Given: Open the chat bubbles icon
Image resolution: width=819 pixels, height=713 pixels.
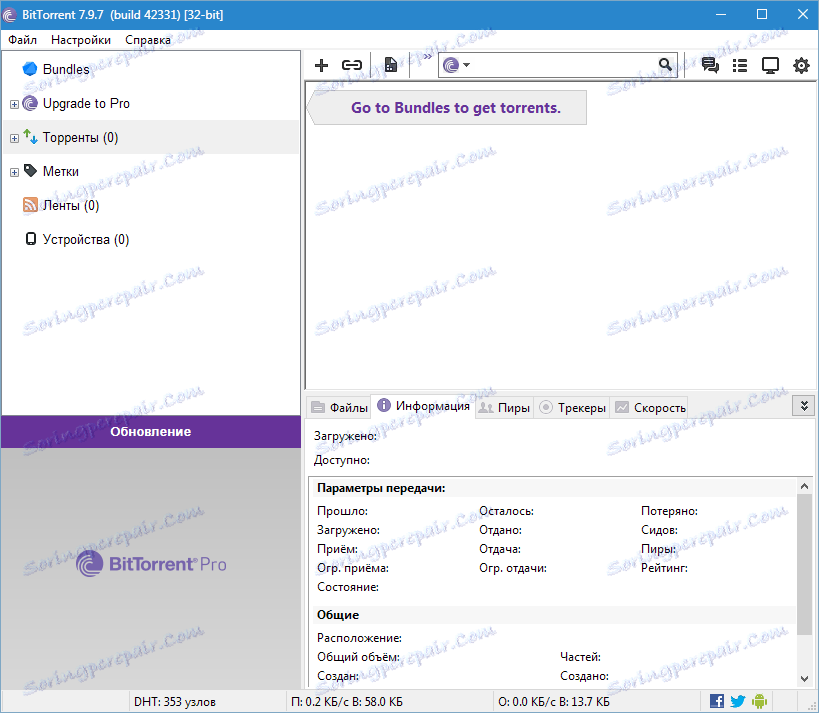Looking at the screenshot, I should coord(710,65).
